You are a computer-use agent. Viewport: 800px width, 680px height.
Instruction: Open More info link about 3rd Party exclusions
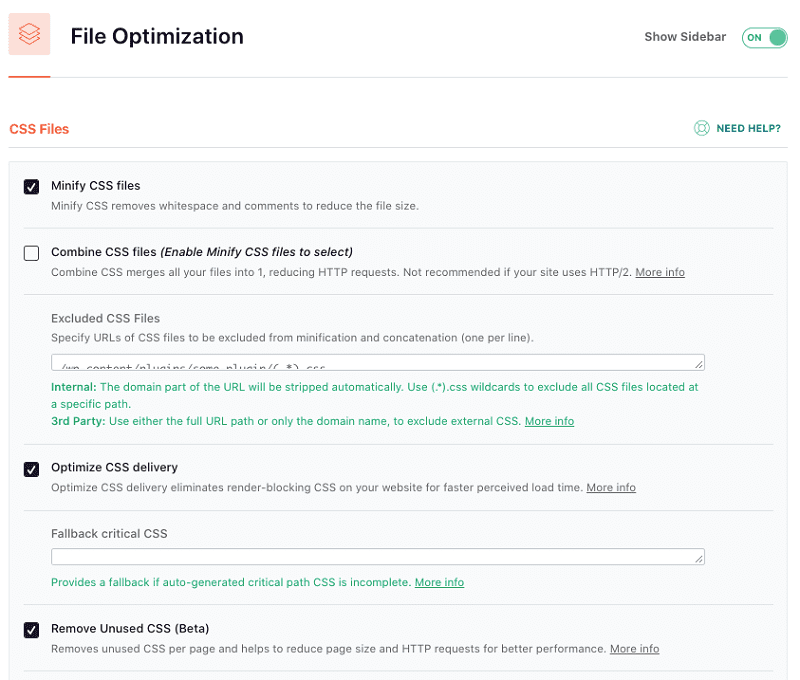[x=549, y=421]
